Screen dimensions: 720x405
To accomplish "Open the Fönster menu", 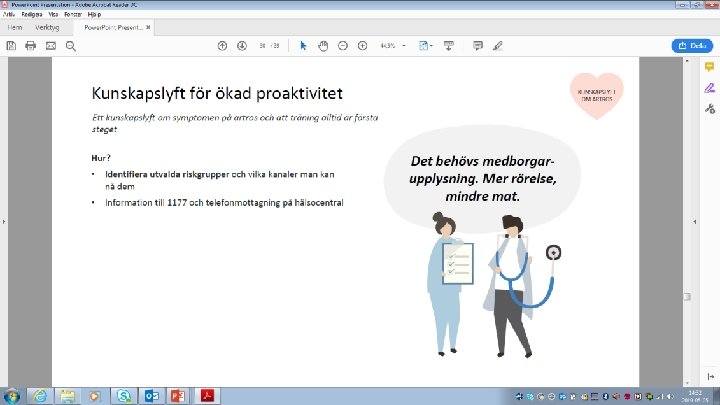I will click(73, 14).
